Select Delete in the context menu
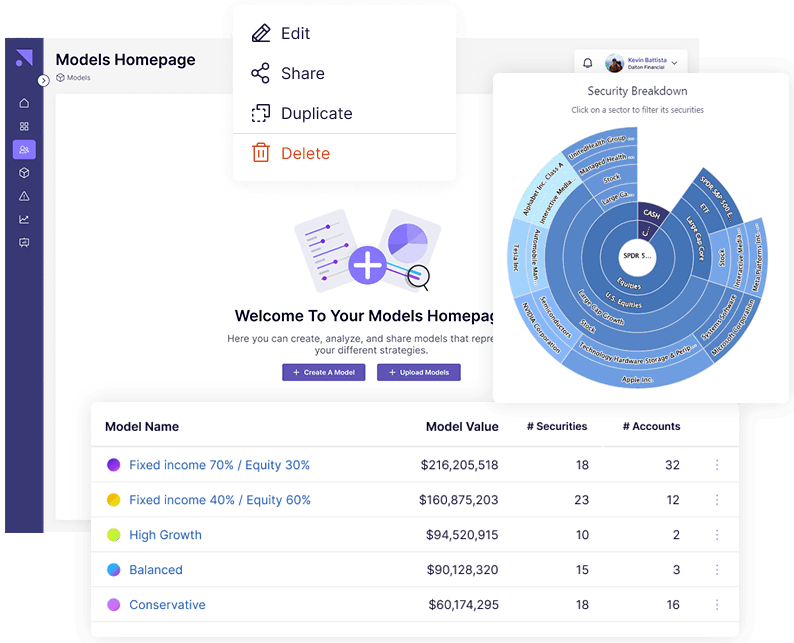The width and height of the screenshot is (794, 643). pyautogui.click(x=305, y=153)
